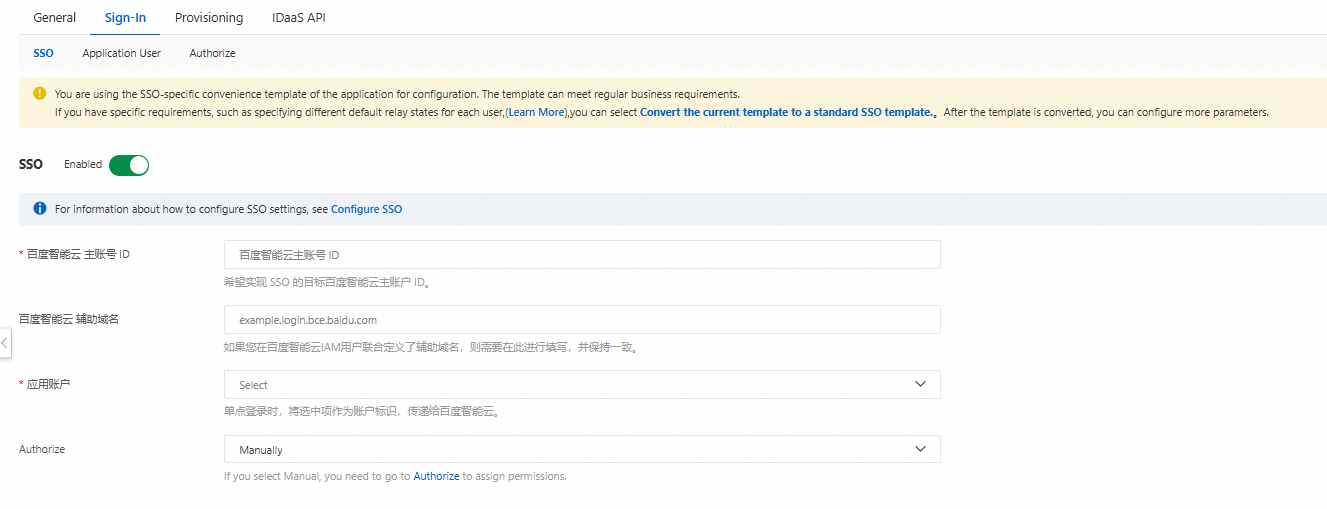Click the Authorize field label

(x=42, y=449)
